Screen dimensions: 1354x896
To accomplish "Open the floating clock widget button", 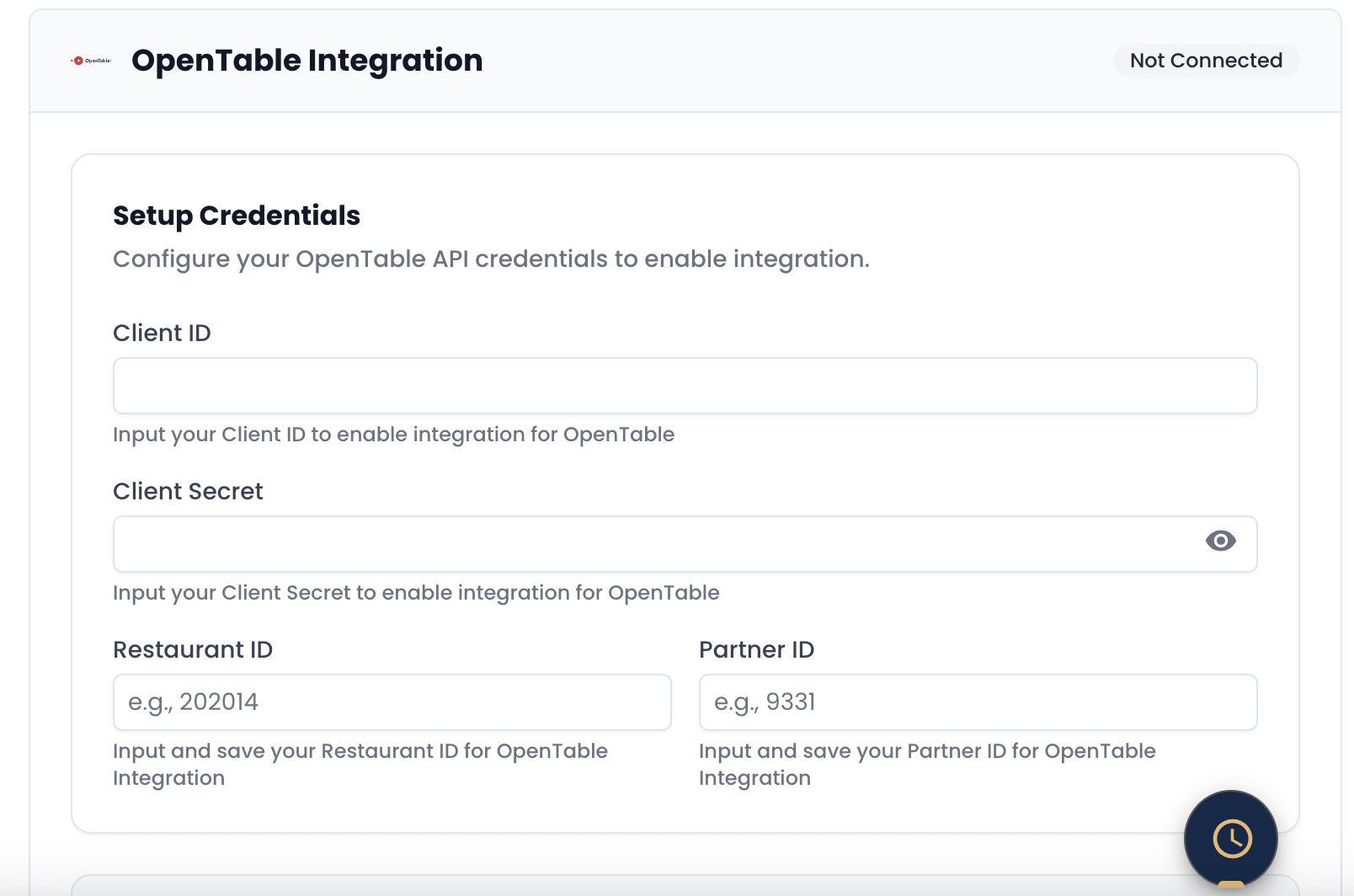I will 1231,838.
